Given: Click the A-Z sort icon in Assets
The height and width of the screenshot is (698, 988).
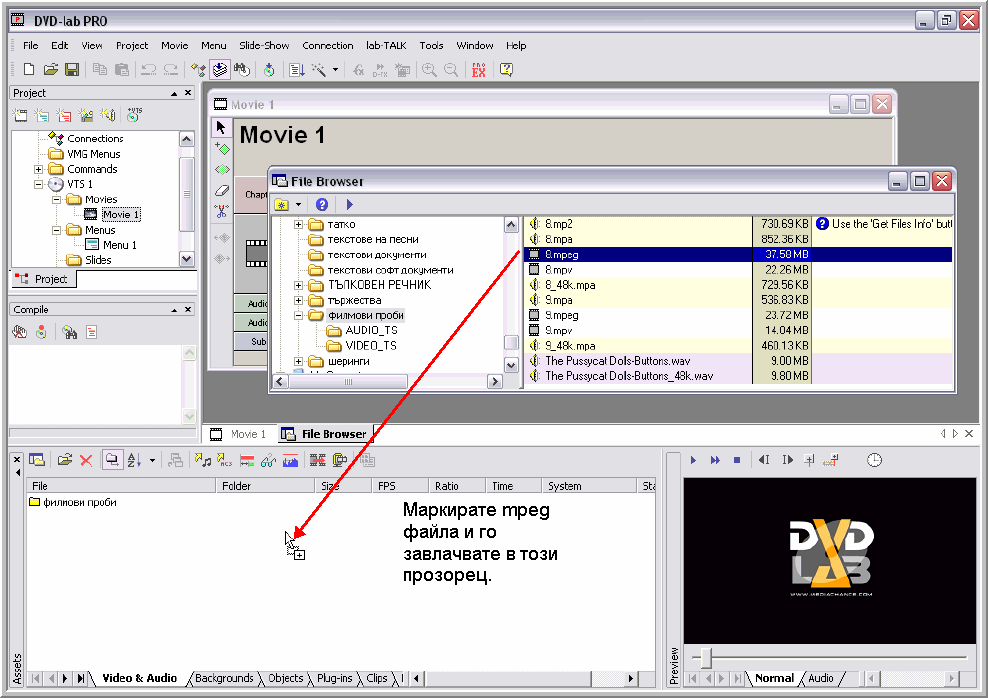Looking at the screenshot, I should [134, 461].
